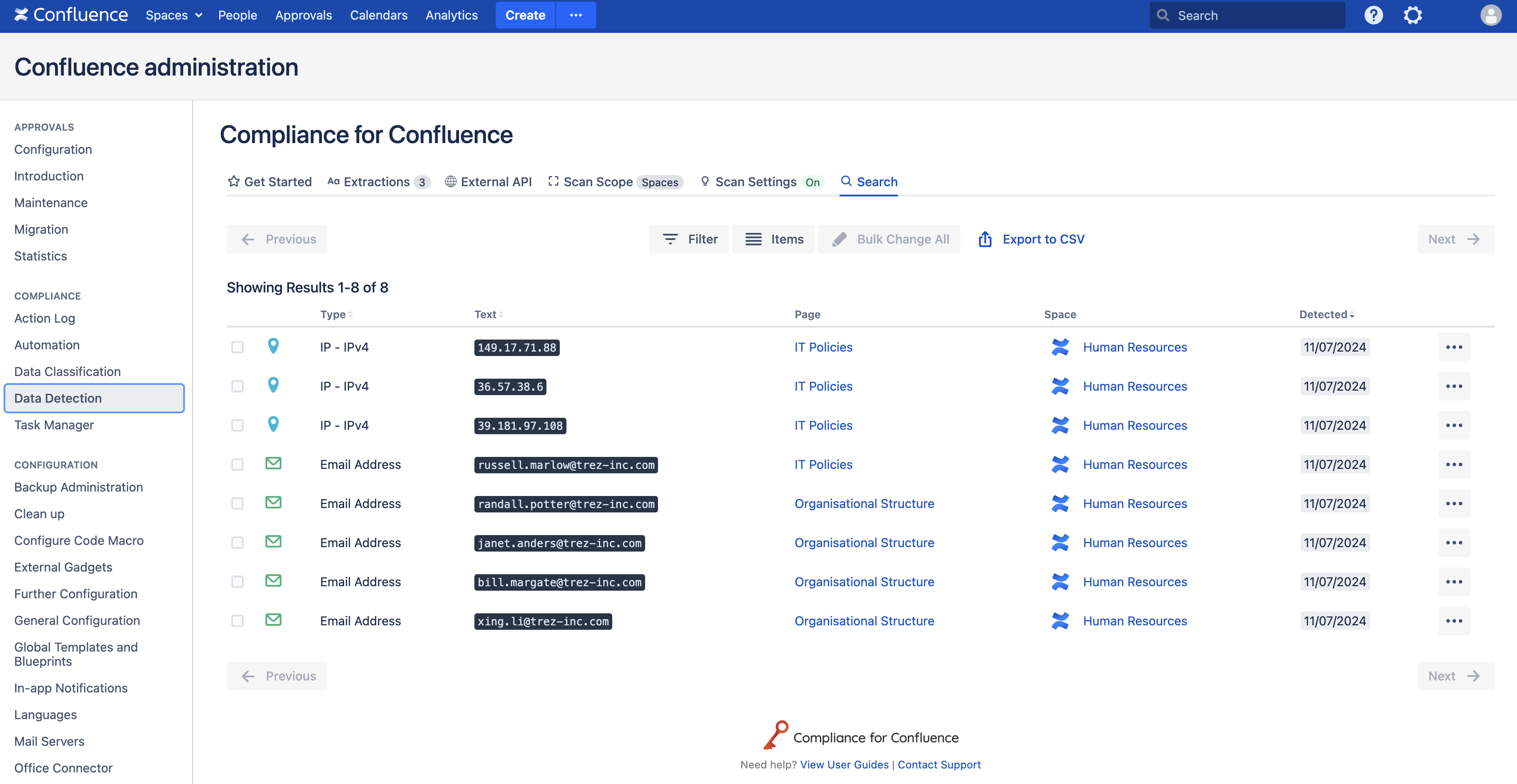Select the checkbox for janet.anders@trez-inc.com
This screenshot has width=1517, height=784.
237,543
